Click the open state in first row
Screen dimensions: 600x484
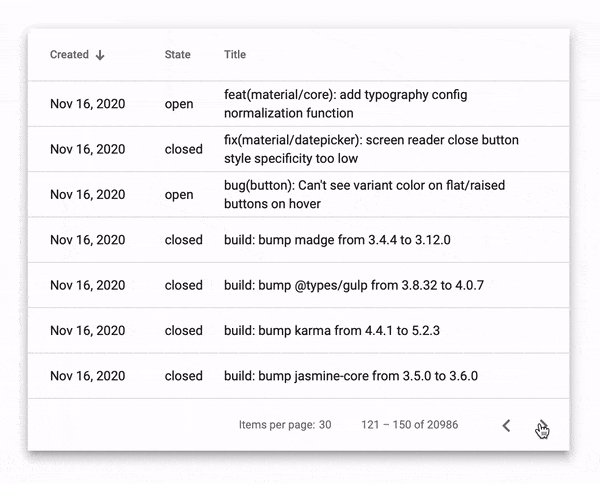[179, 104]
